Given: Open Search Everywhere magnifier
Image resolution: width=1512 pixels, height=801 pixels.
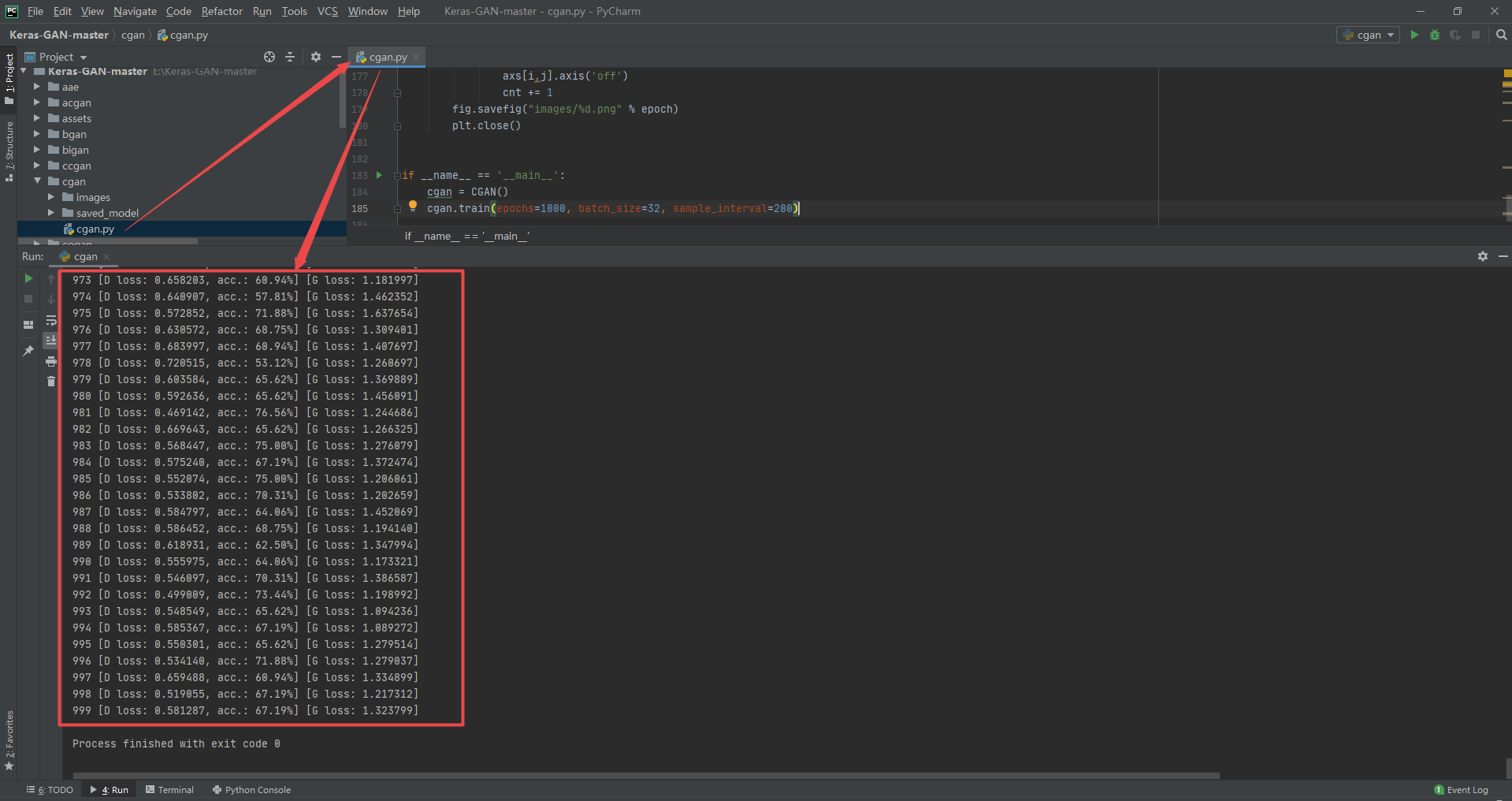Looking at the screenshot, I should (1501, 35).
